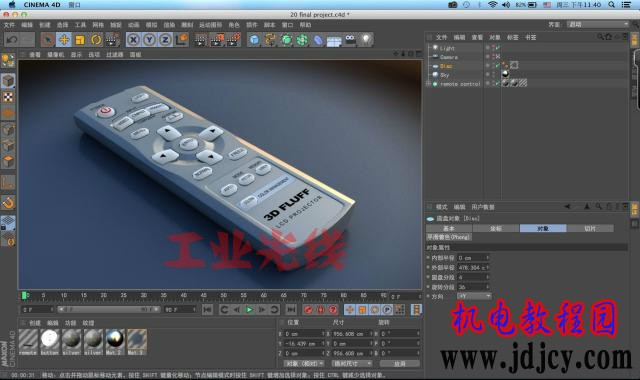Open the Floor environment object icon
This screenshot has width=640, height=380.
pyautogui.click(x=334, y=40)
